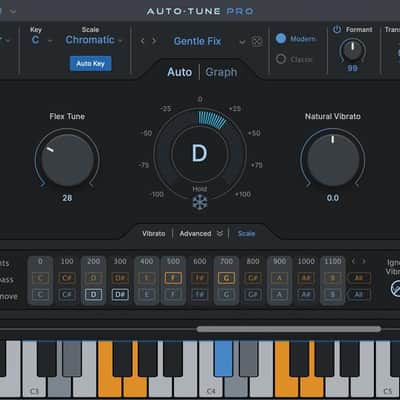Viewport: 400px width, 400px height.
Task: Expand the Gentle Fix preset list chevron
Action: (242, 42)
